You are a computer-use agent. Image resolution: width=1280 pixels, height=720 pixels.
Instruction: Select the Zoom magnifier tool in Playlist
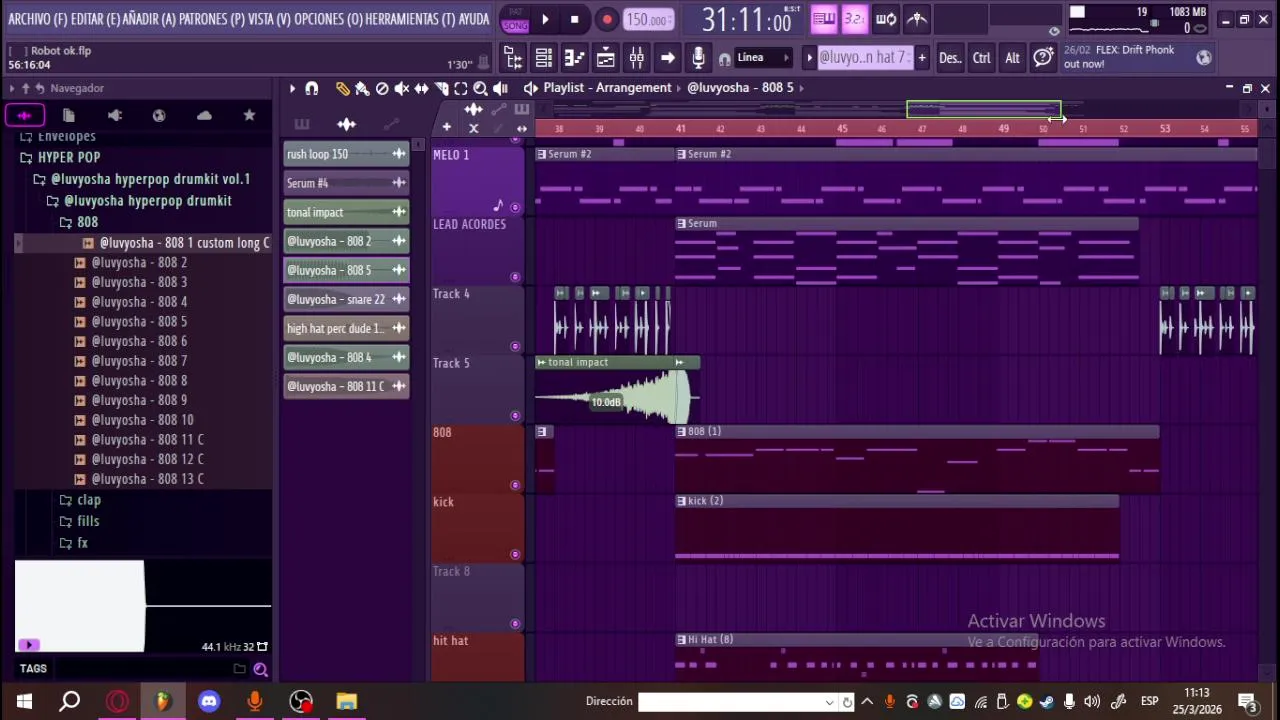tap(480, 88)
